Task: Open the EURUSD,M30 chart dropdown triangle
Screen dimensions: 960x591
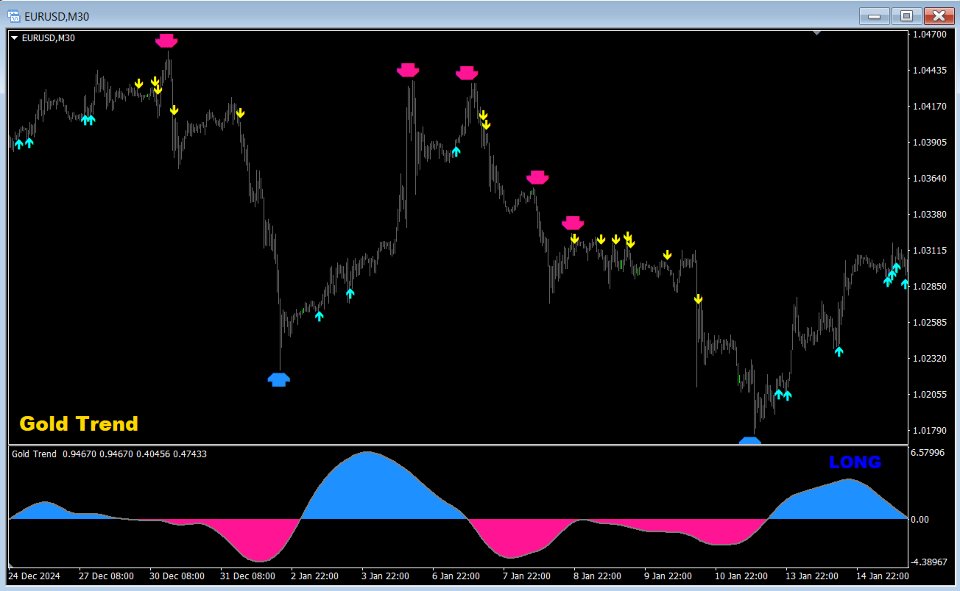Action: tap(14, 38)
